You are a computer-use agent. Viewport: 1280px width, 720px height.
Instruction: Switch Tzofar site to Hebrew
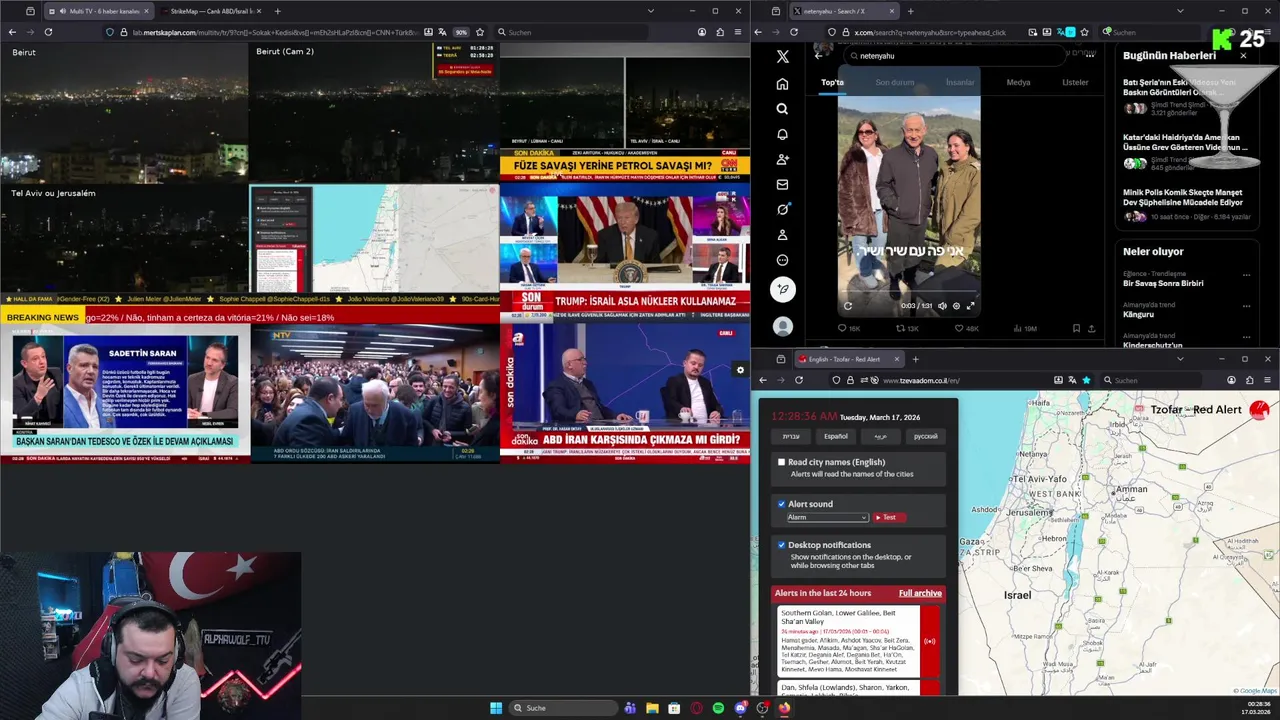pyautogui.click(x=791, y=436)
